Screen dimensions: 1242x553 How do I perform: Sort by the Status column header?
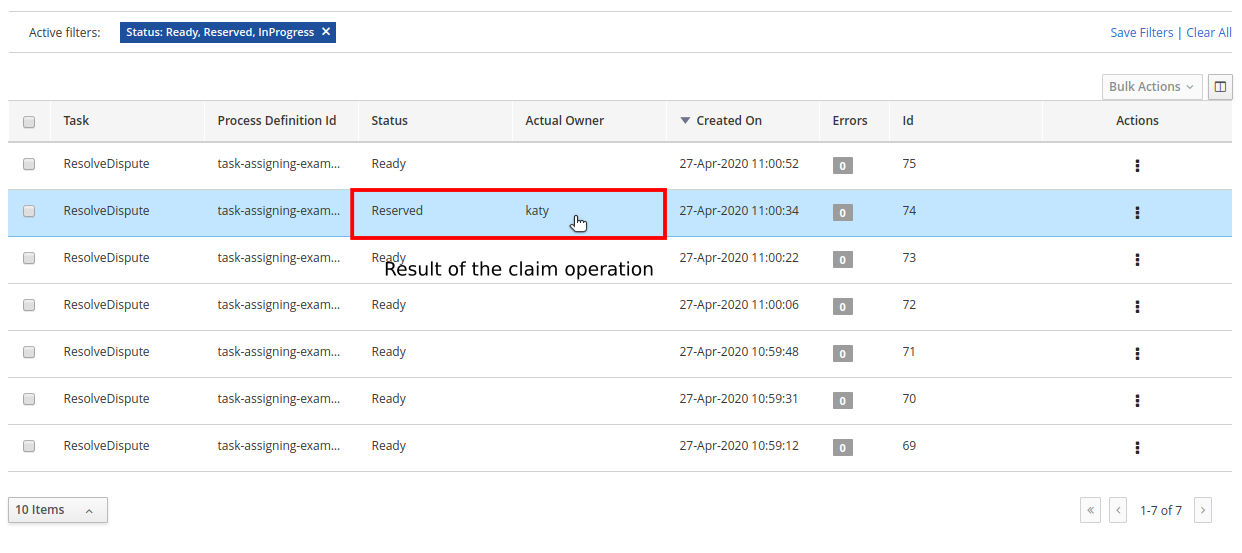coord(389,121)
